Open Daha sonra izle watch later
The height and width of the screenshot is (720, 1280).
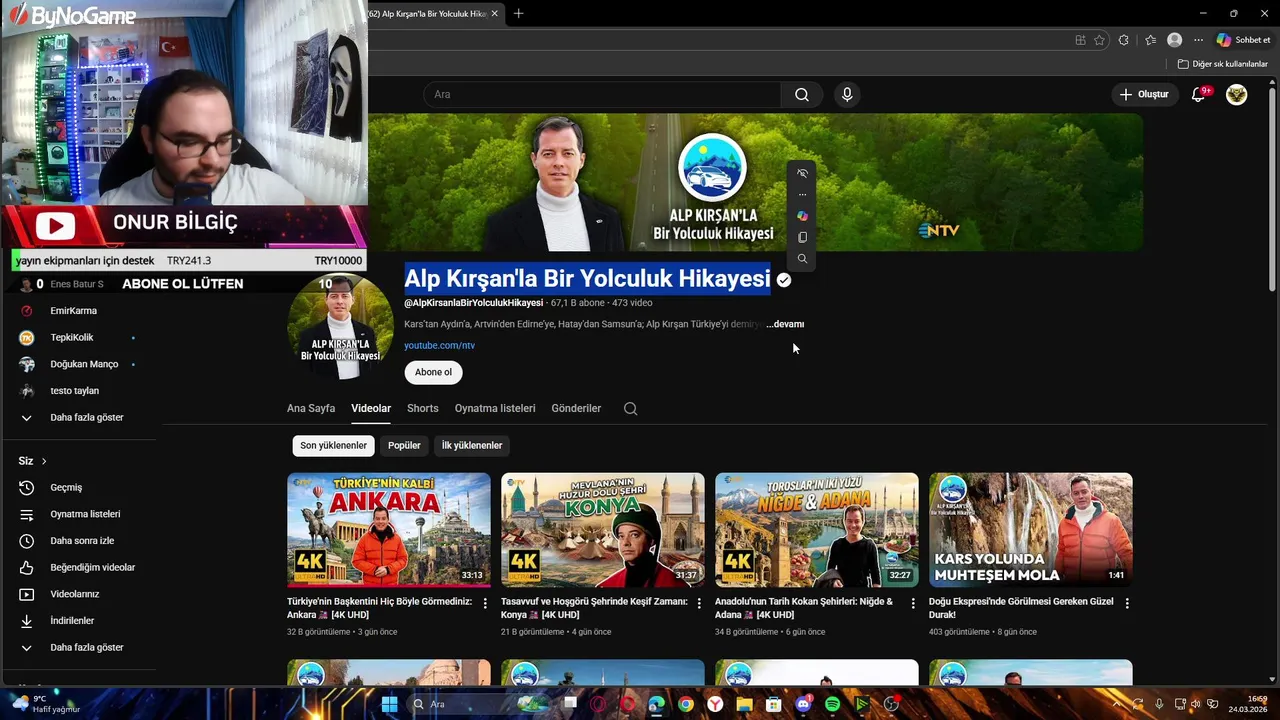point(80,541)
